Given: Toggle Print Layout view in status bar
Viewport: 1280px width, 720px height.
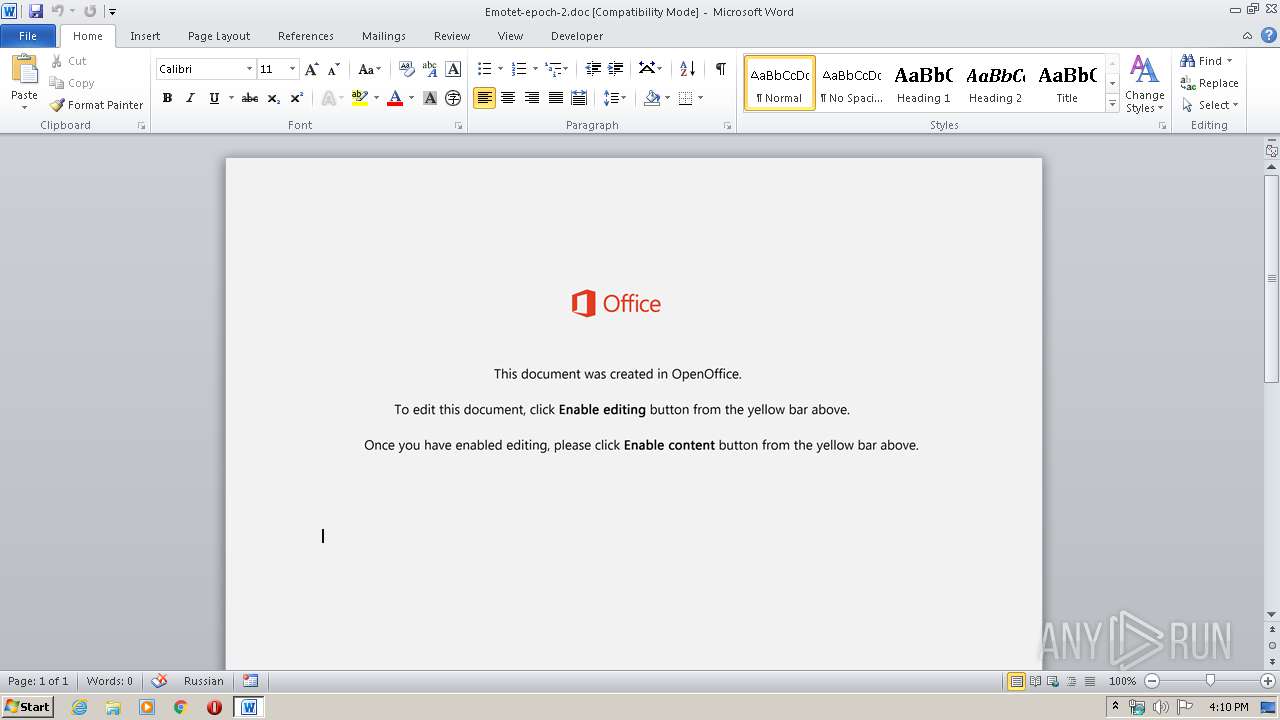Looking at the screenshot, I should pyautogui.click(x=1016, y=681).
